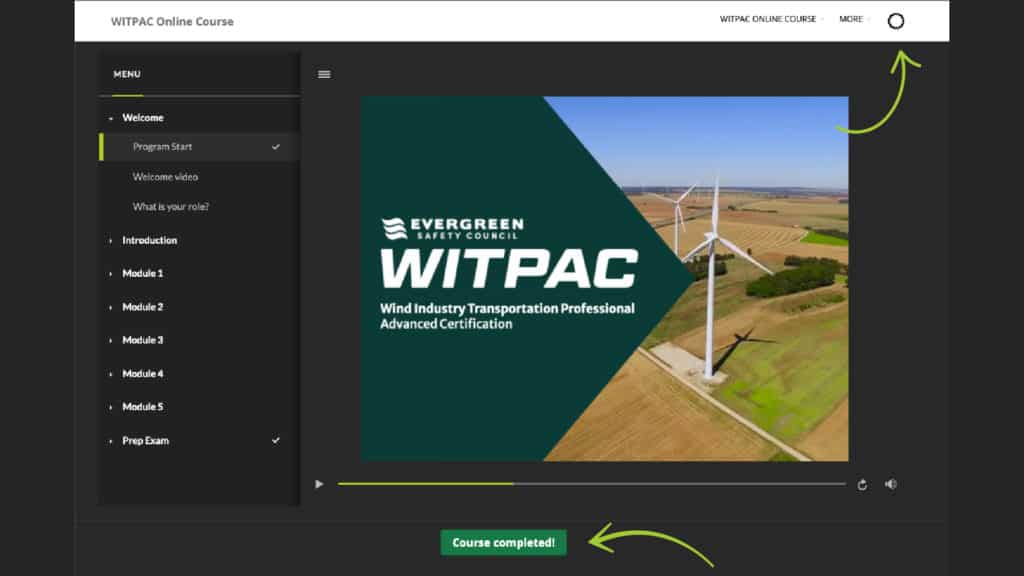The width and height of the screenshot is (1024, 576).
Task: Go to WITPAC Online Course home title
Action: 172,22
